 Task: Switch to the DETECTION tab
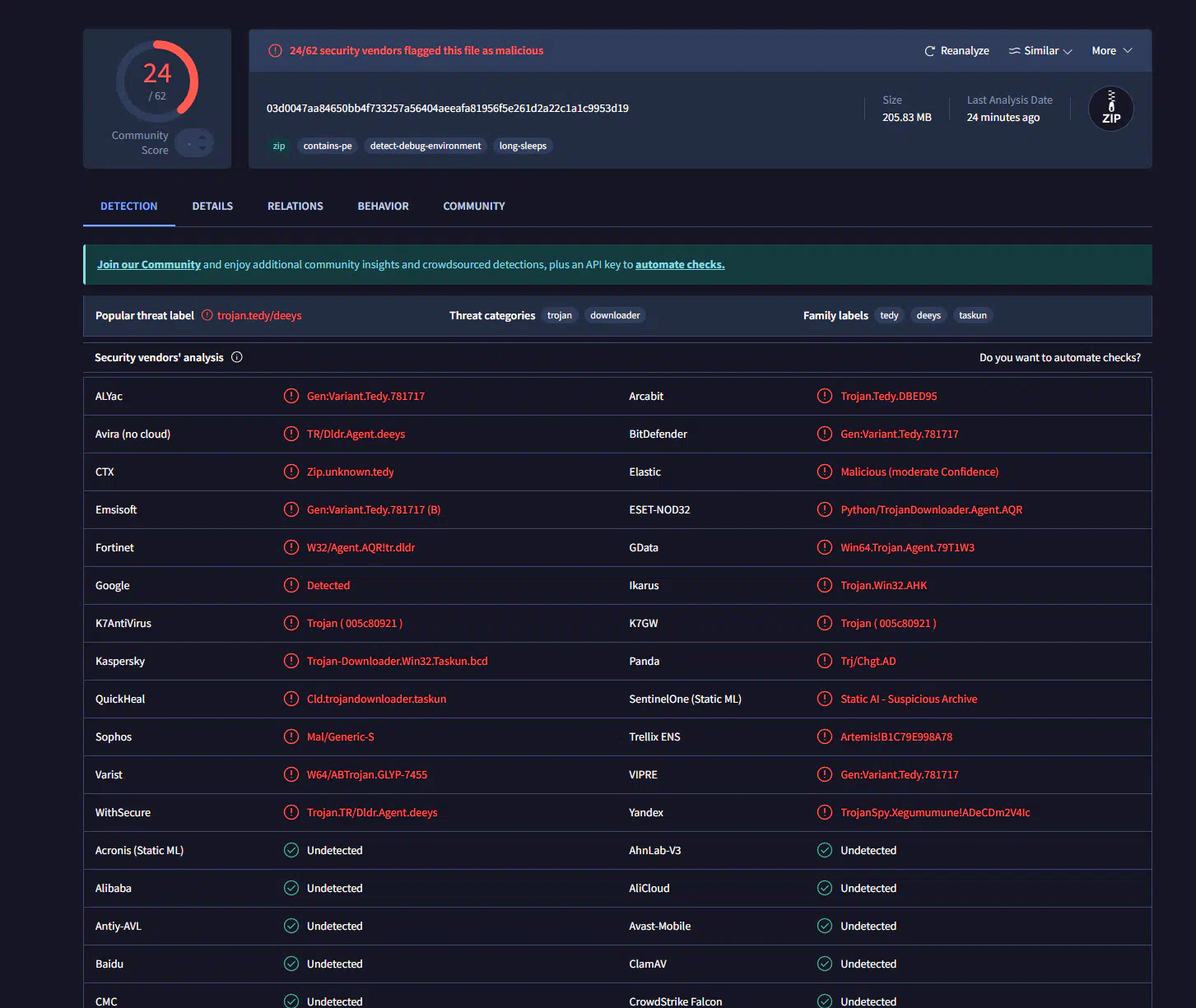(129, 207)
